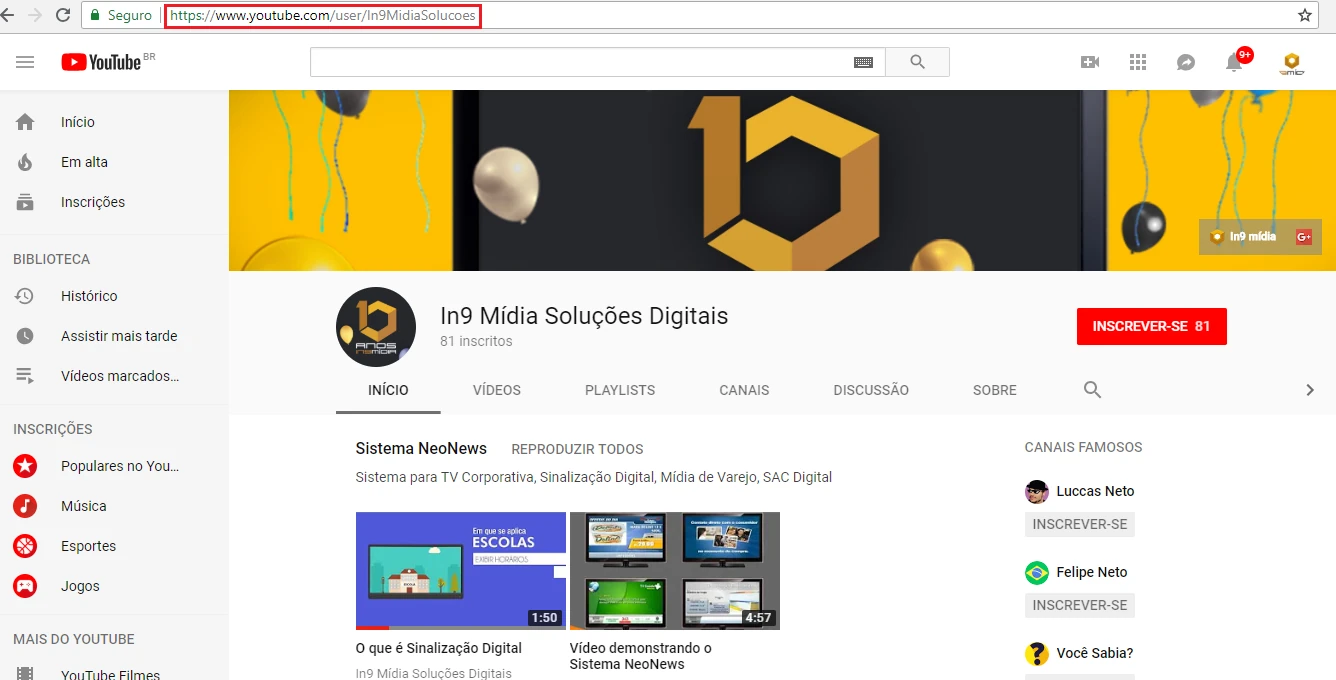
Task: Click the browser address bar URL
Action: click(322, 15)
